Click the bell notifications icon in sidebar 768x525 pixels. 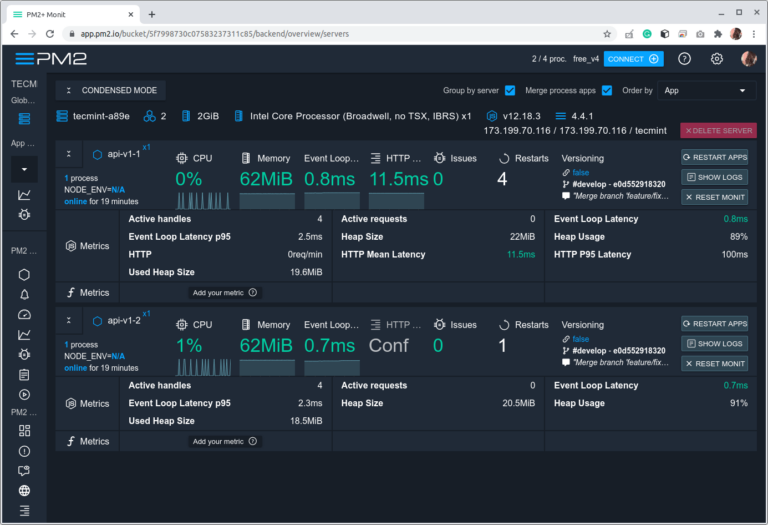coord(24,295)
